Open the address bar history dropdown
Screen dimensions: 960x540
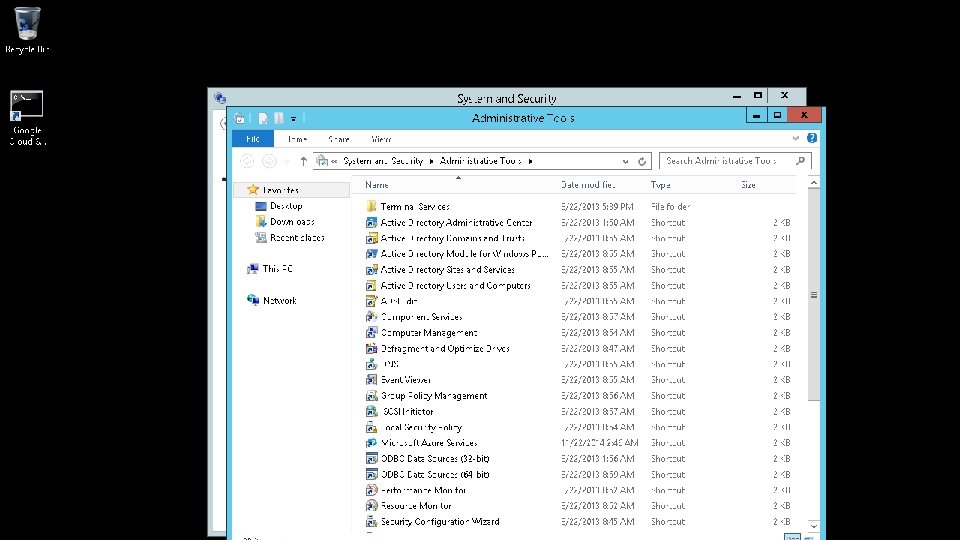click(x=625, y=162)
